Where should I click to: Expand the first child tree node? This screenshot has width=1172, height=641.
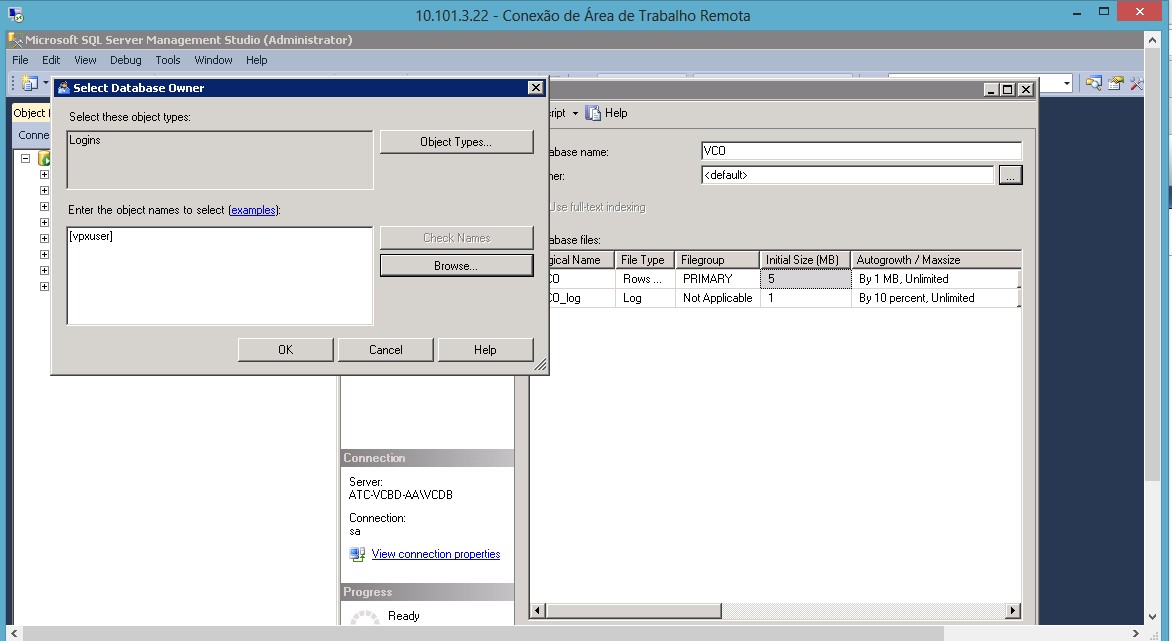tap(44, 175)
